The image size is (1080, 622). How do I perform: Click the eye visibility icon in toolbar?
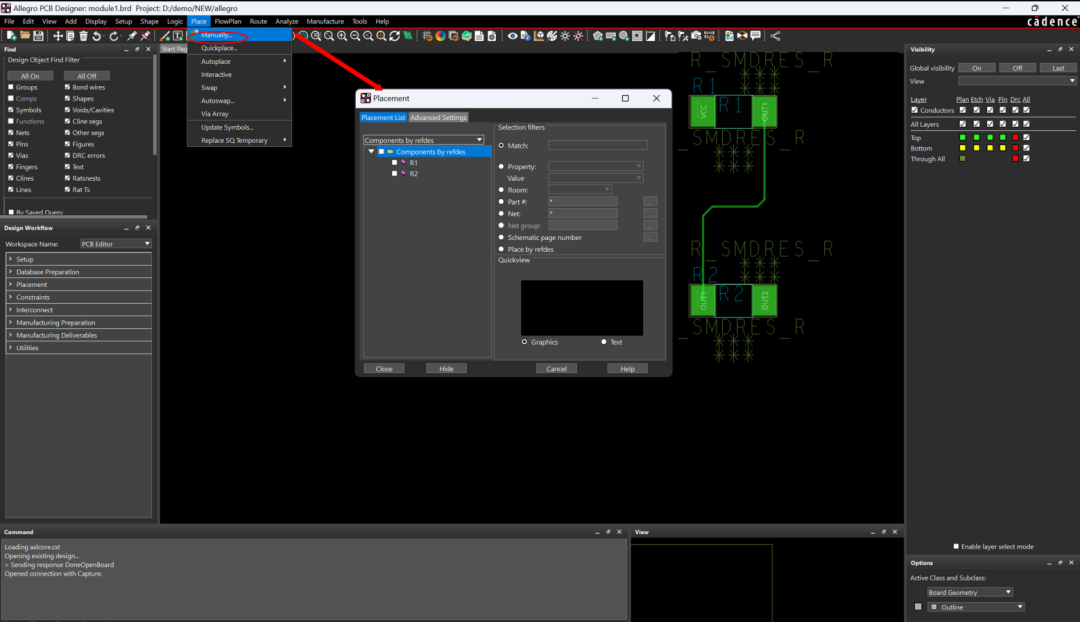[x=513, y=36]
